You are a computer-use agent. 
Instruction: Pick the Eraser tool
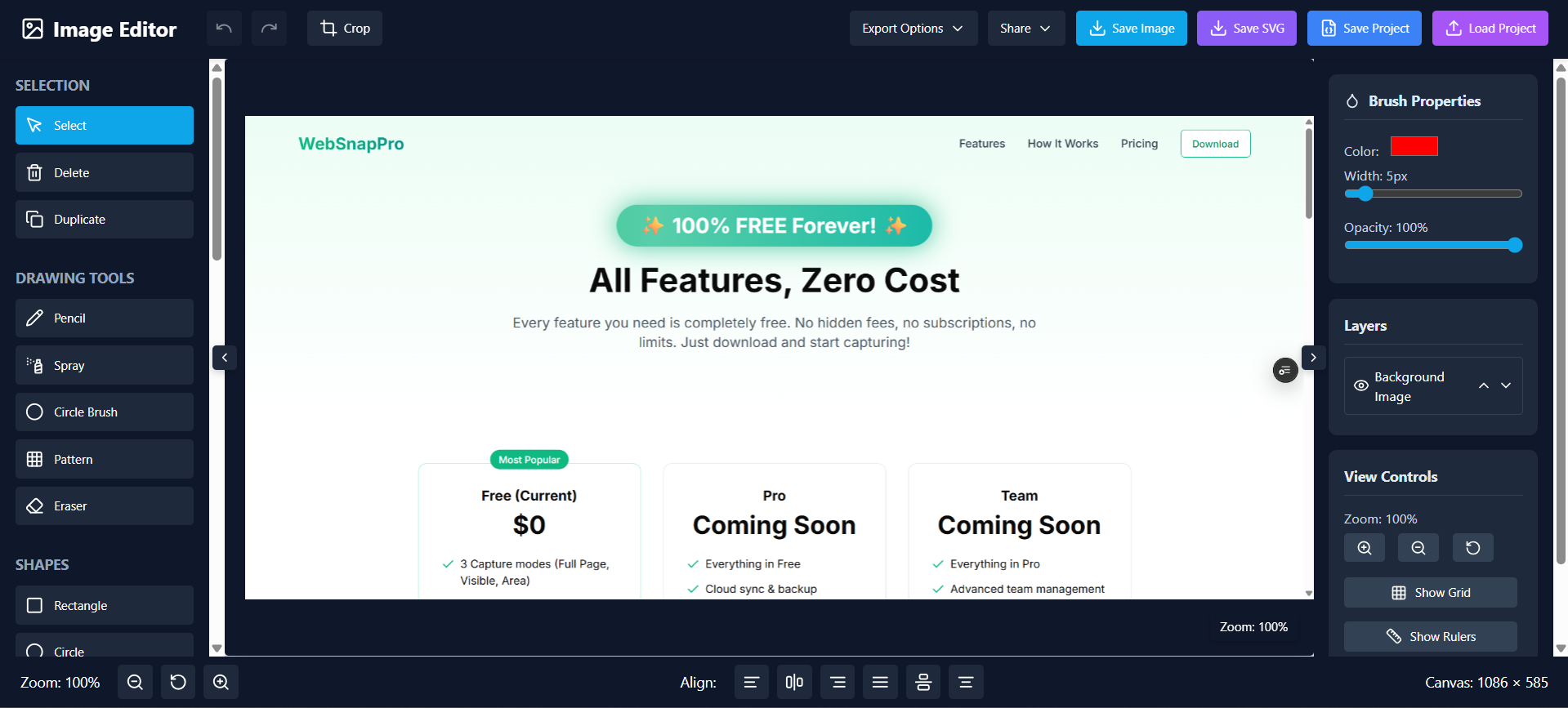pyautogui.click(x=105, y=506)
